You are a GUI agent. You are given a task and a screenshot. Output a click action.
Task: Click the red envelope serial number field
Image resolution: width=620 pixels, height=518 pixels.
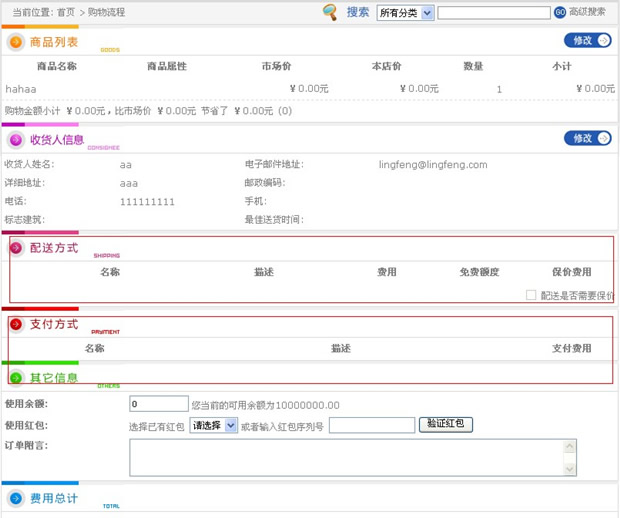pyautogui.click(x=371, y=425)
